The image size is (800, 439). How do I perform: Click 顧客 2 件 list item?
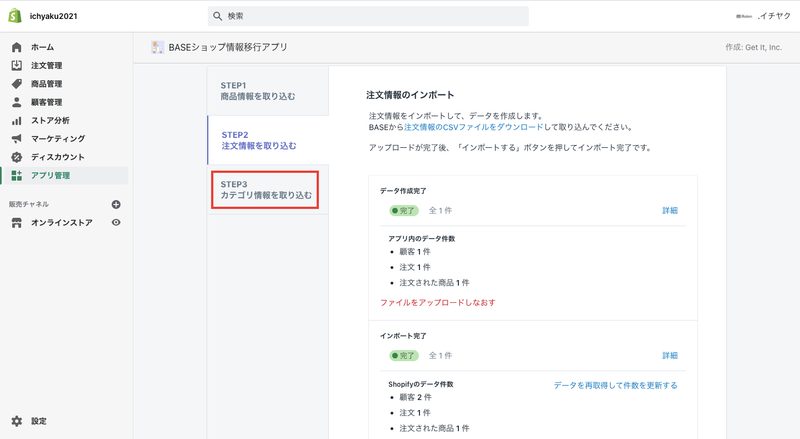[x=415, y=397]
